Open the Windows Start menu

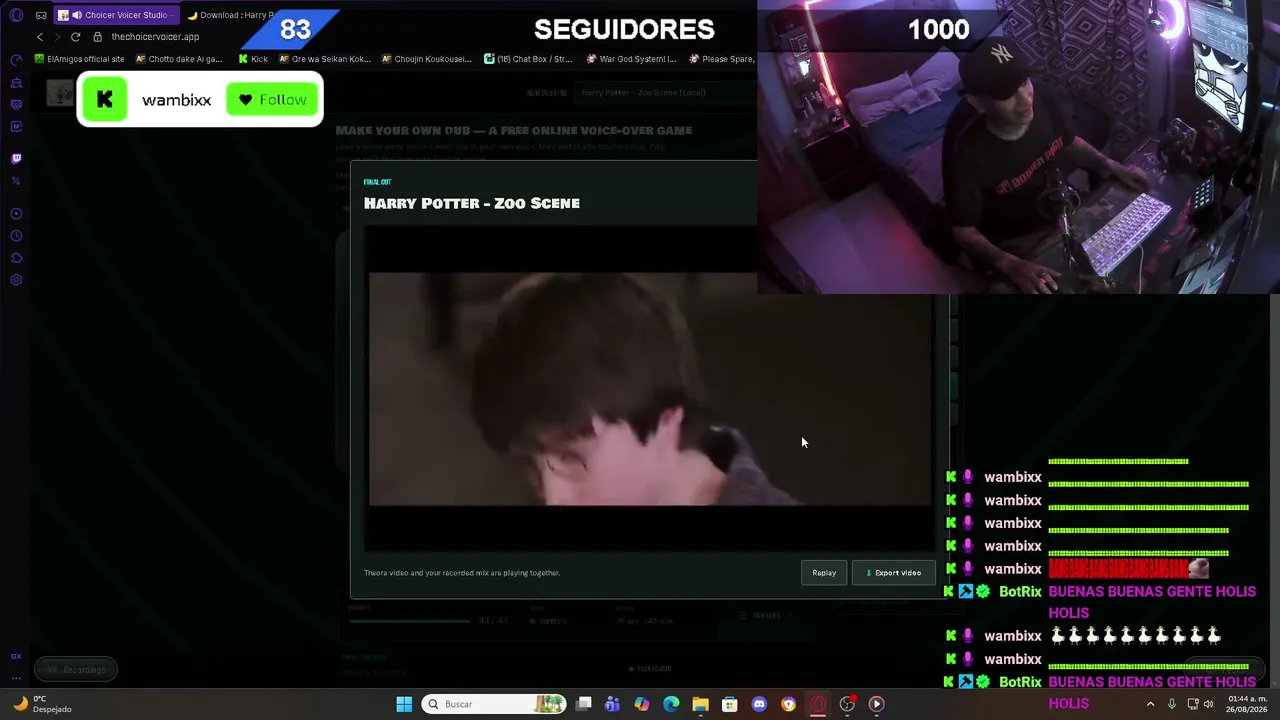(404, 704)
